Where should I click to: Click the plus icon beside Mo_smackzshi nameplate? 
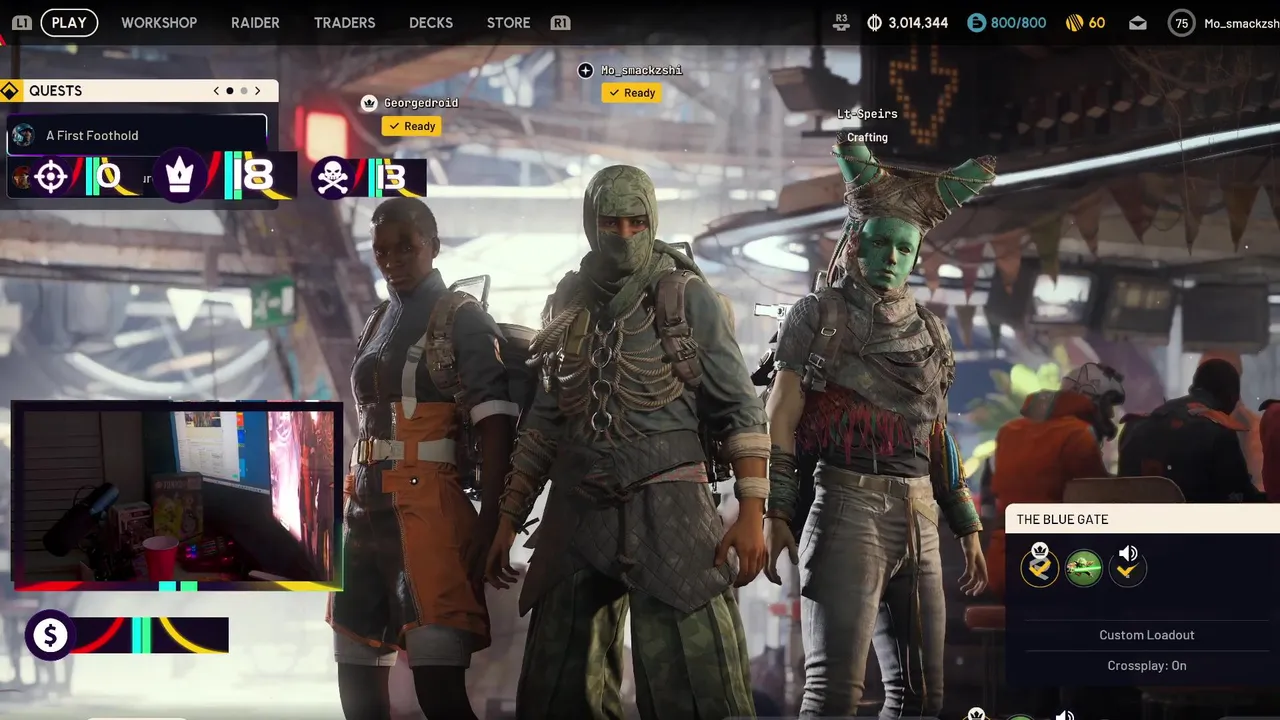point(586,70)
